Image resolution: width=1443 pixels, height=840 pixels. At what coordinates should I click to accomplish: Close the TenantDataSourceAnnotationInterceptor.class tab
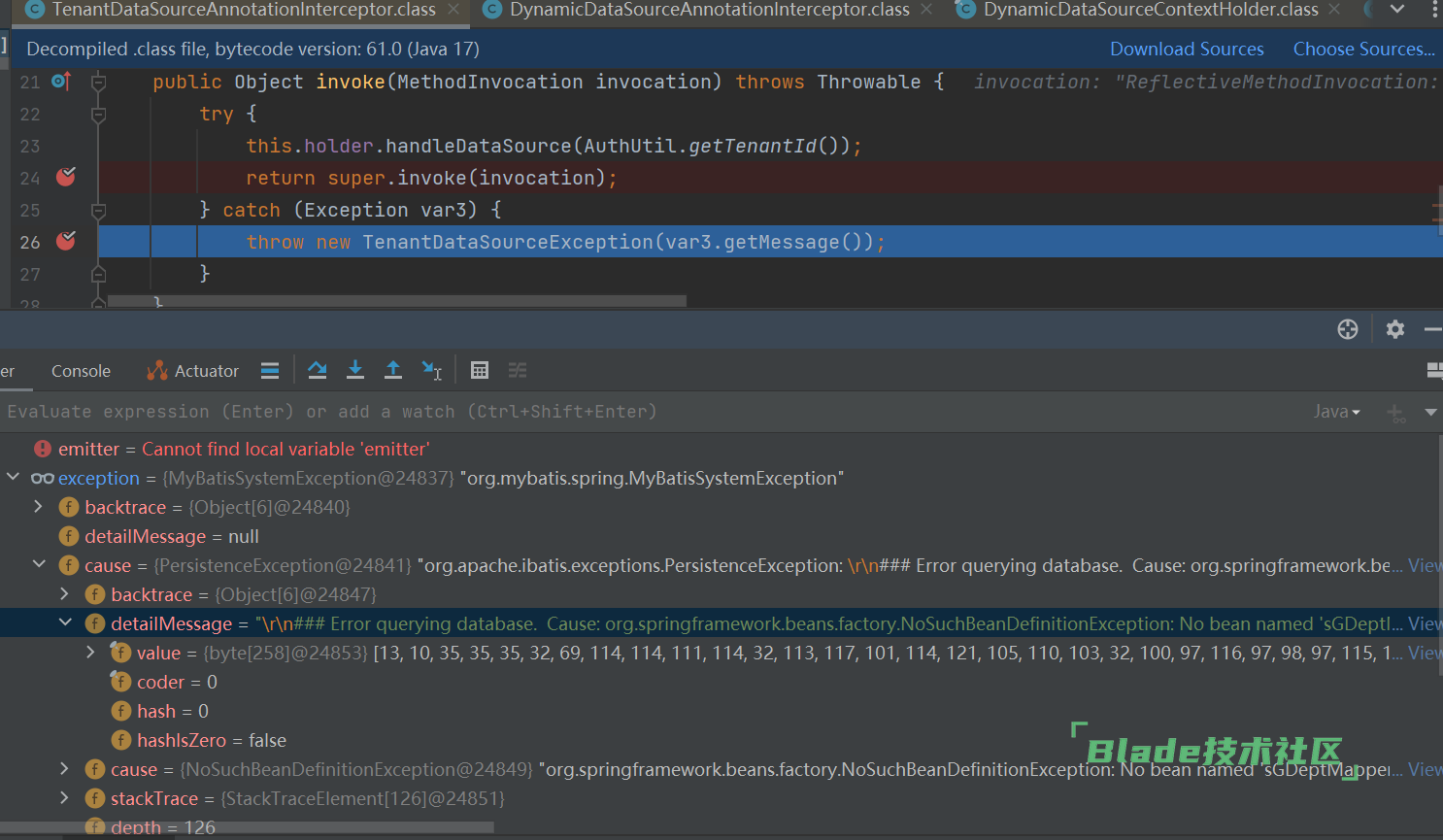[453, 10]
